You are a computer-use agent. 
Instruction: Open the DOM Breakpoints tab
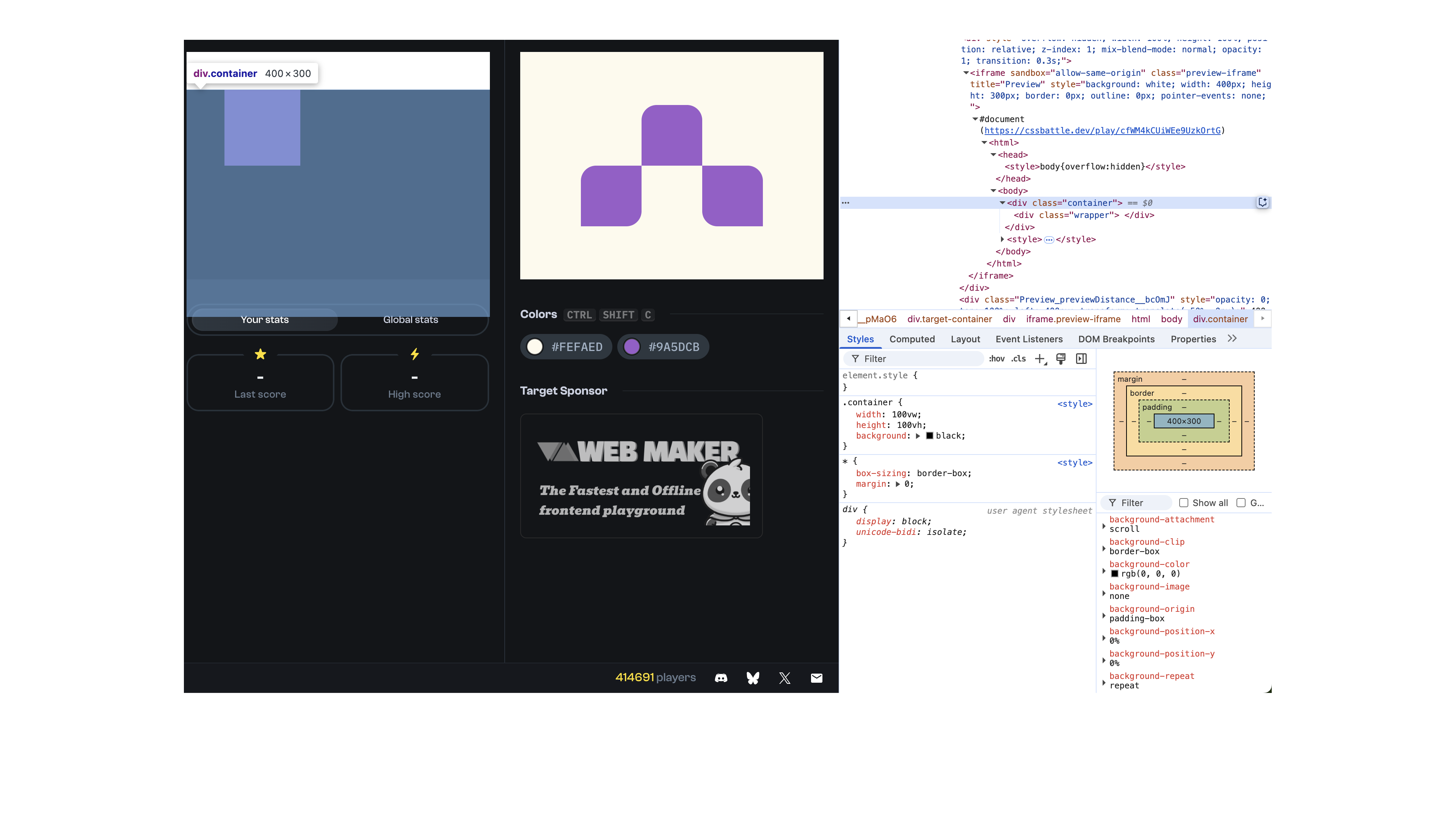point(1116,339)
